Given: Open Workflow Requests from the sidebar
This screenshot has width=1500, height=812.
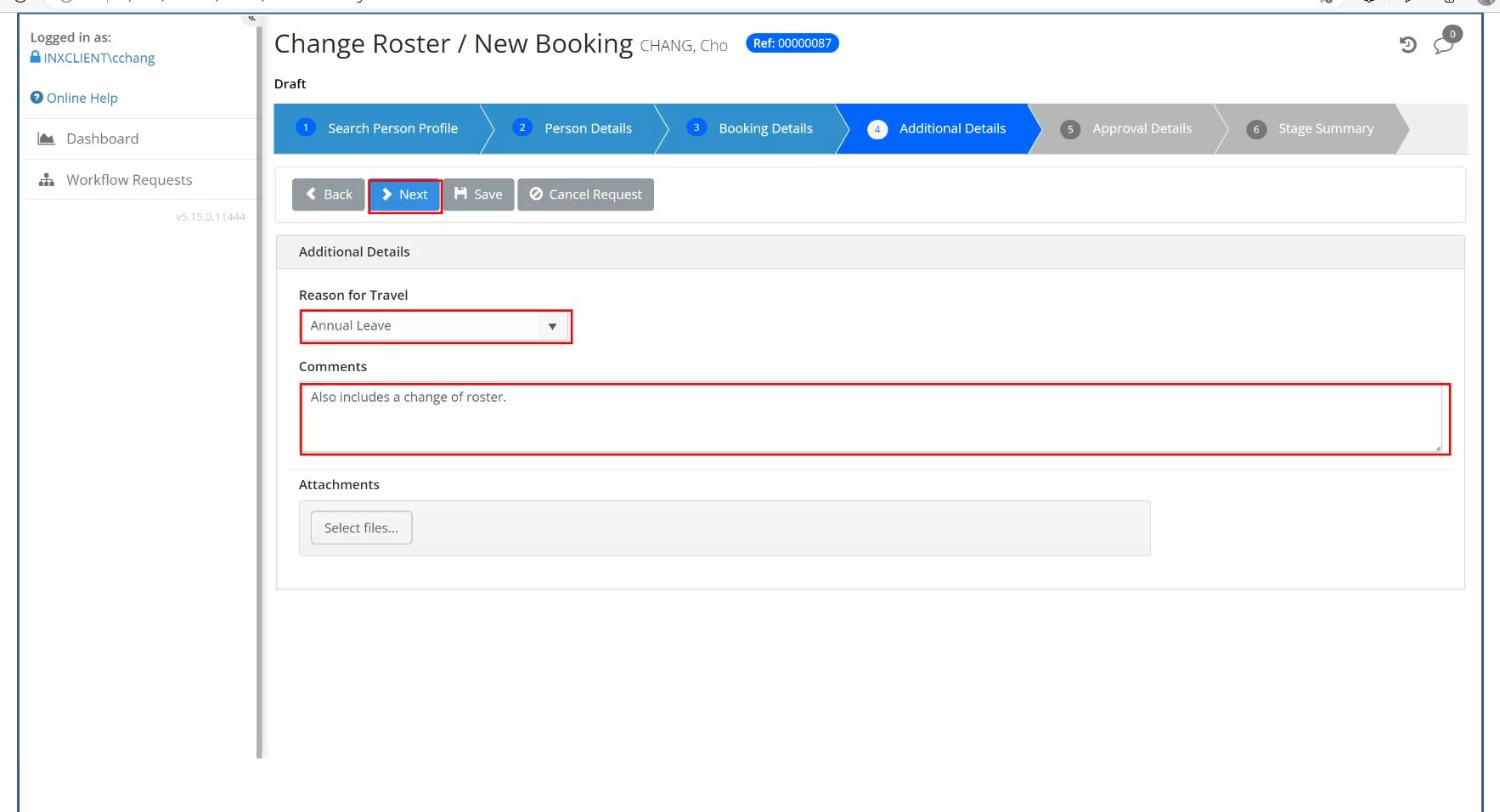Looking at the screenshot, I should (x=129, y=180).
